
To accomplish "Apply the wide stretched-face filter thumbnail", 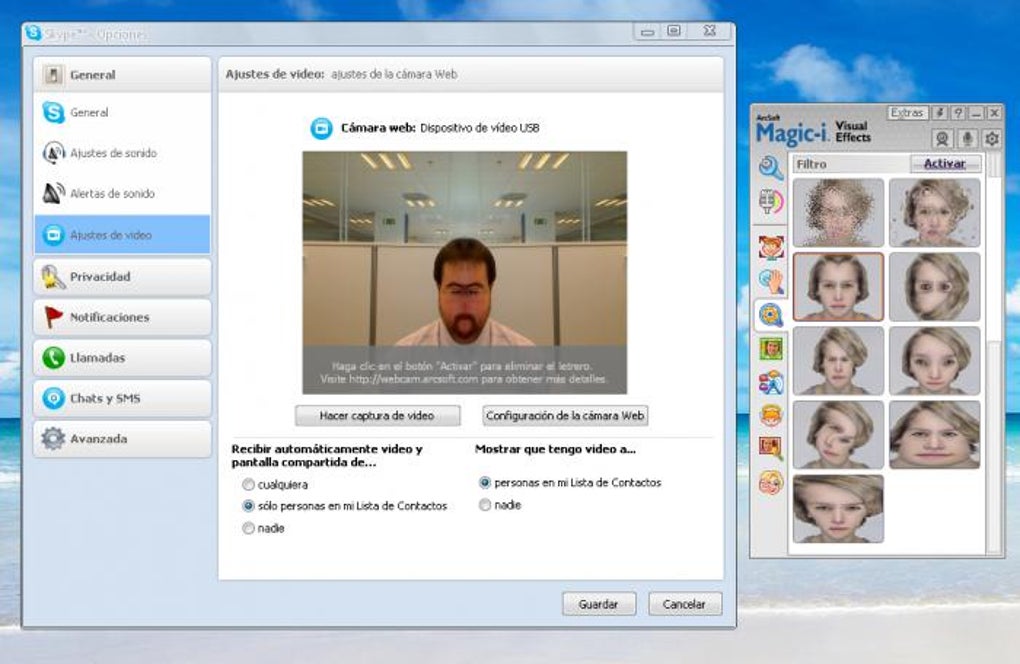I will [934, 434].
